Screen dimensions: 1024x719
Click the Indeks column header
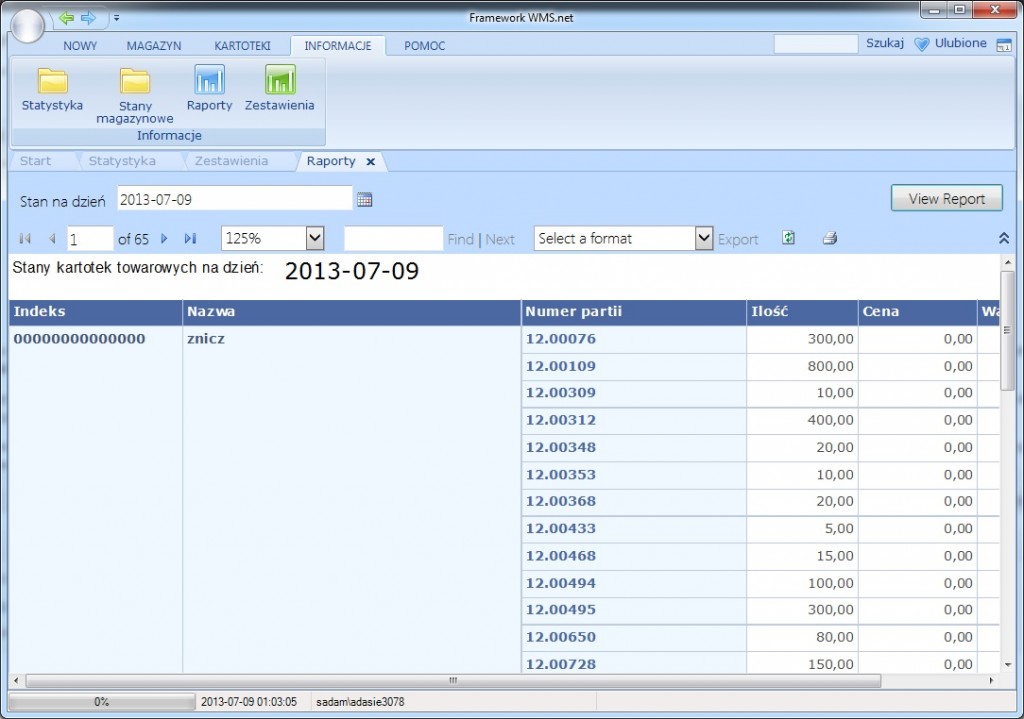point(96,312)
